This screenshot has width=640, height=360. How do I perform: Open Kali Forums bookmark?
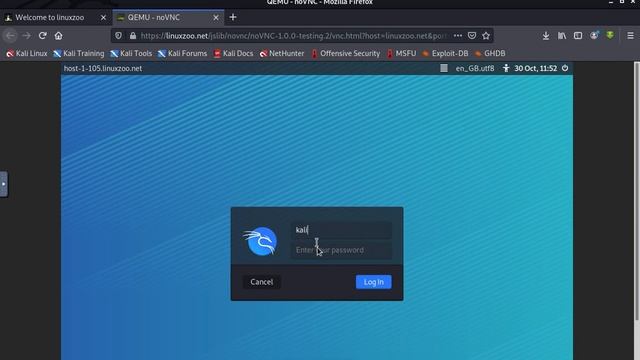[x=182, y=53]
